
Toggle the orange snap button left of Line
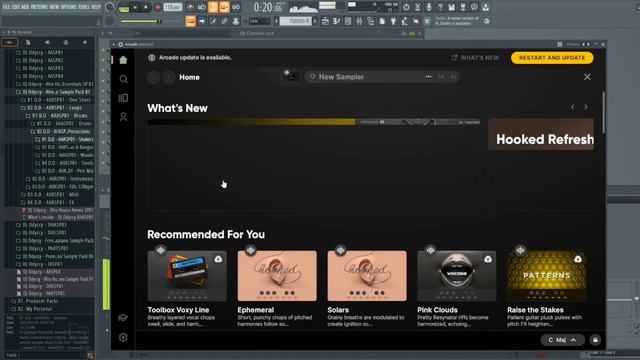click(x=190, y=21)
